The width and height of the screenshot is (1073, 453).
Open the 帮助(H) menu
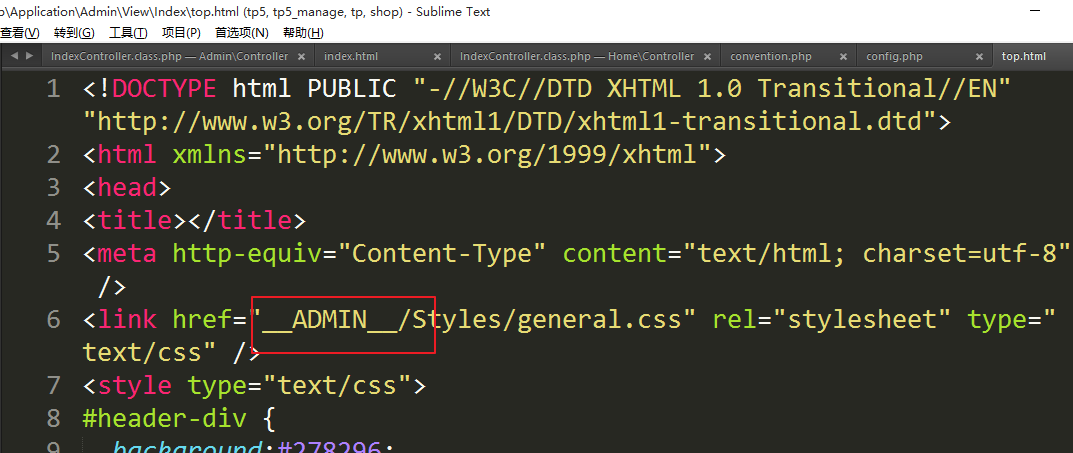[303, 33]
